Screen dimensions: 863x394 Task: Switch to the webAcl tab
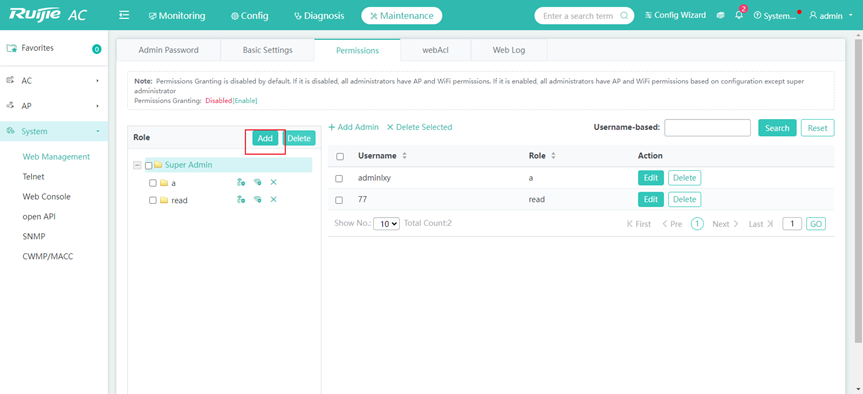pyautogui.click(x=436, y=50)
